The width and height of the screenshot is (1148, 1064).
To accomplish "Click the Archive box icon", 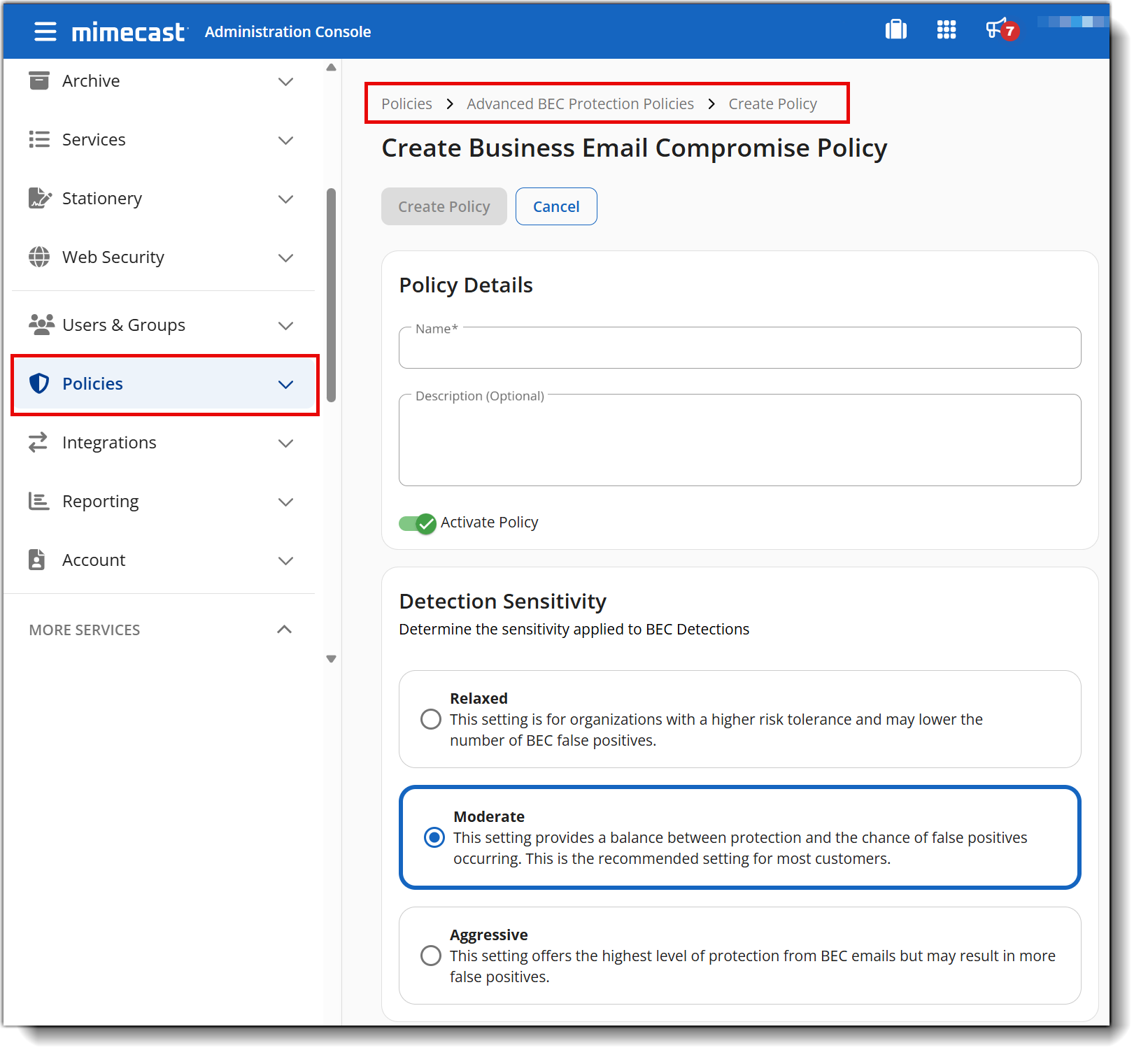I will (39, 80).
